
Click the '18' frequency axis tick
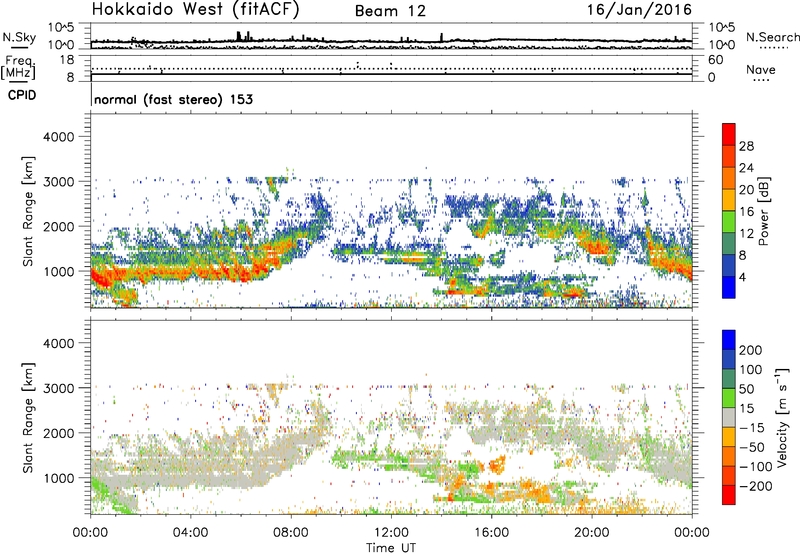point(67,60)
